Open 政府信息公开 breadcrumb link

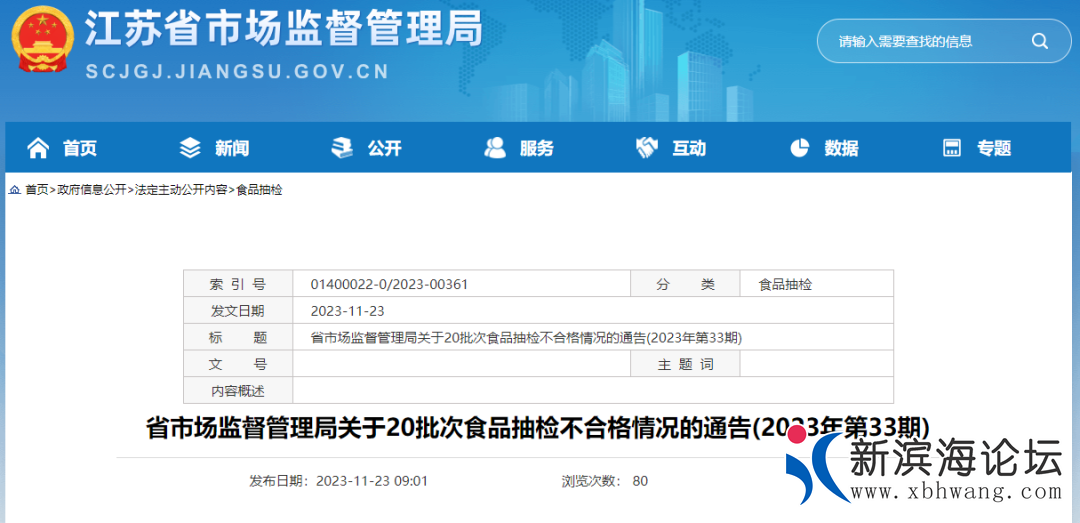[91, 190]
